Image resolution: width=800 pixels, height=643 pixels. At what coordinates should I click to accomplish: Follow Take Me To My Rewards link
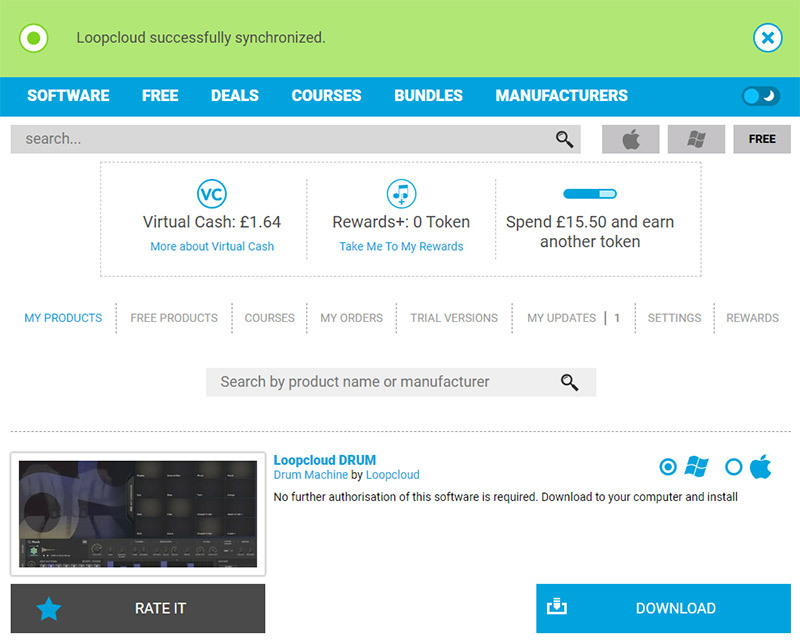pos(402,246)
